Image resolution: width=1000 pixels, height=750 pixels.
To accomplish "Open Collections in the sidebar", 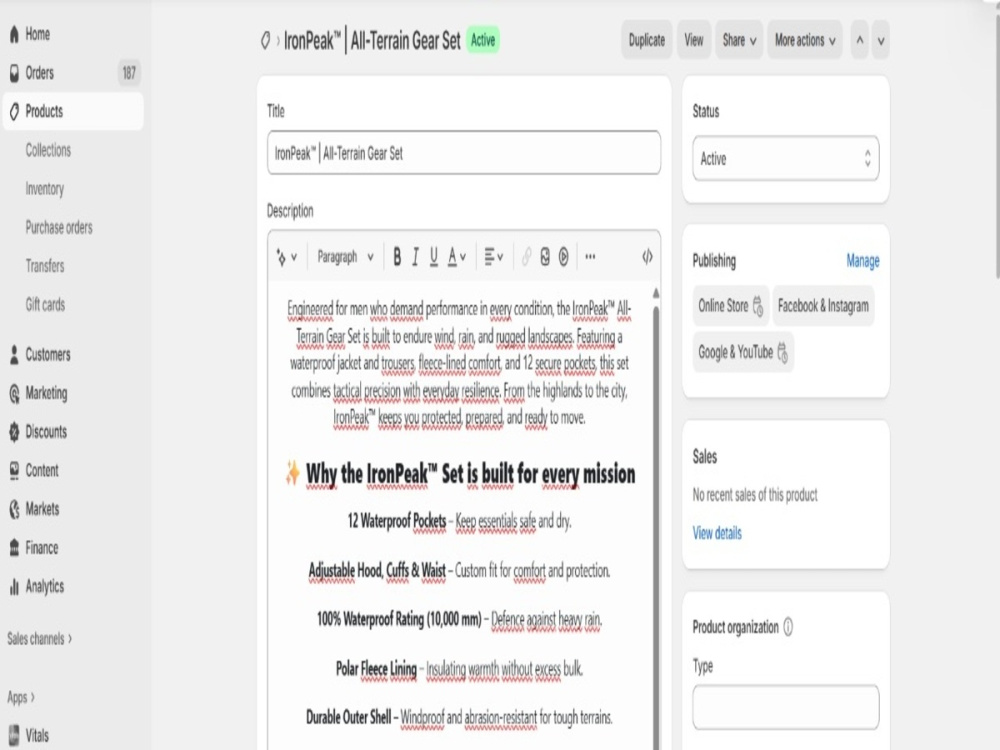I will click(x=48, y=151).
